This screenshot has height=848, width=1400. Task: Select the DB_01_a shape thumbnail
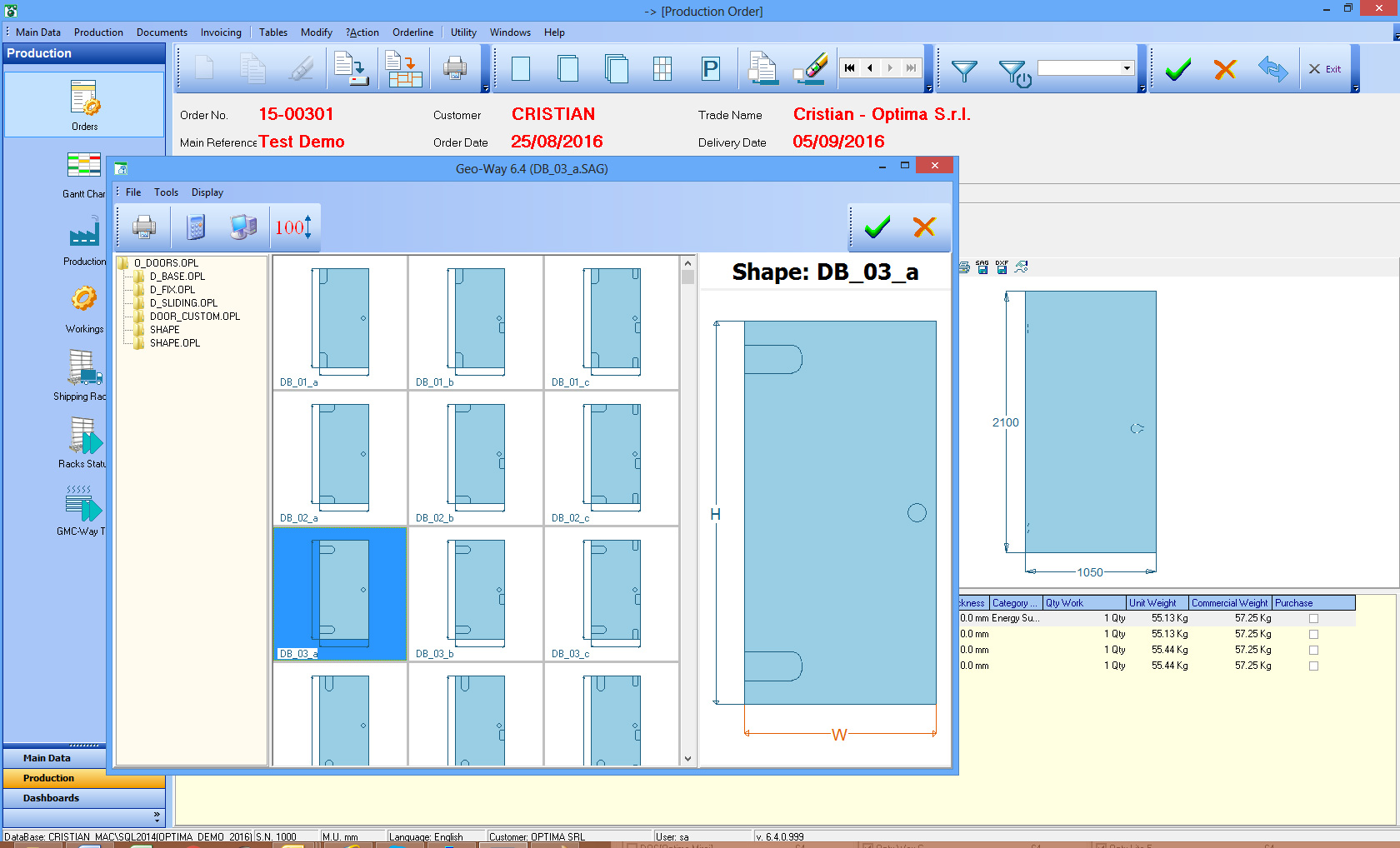tap(340, 322)
